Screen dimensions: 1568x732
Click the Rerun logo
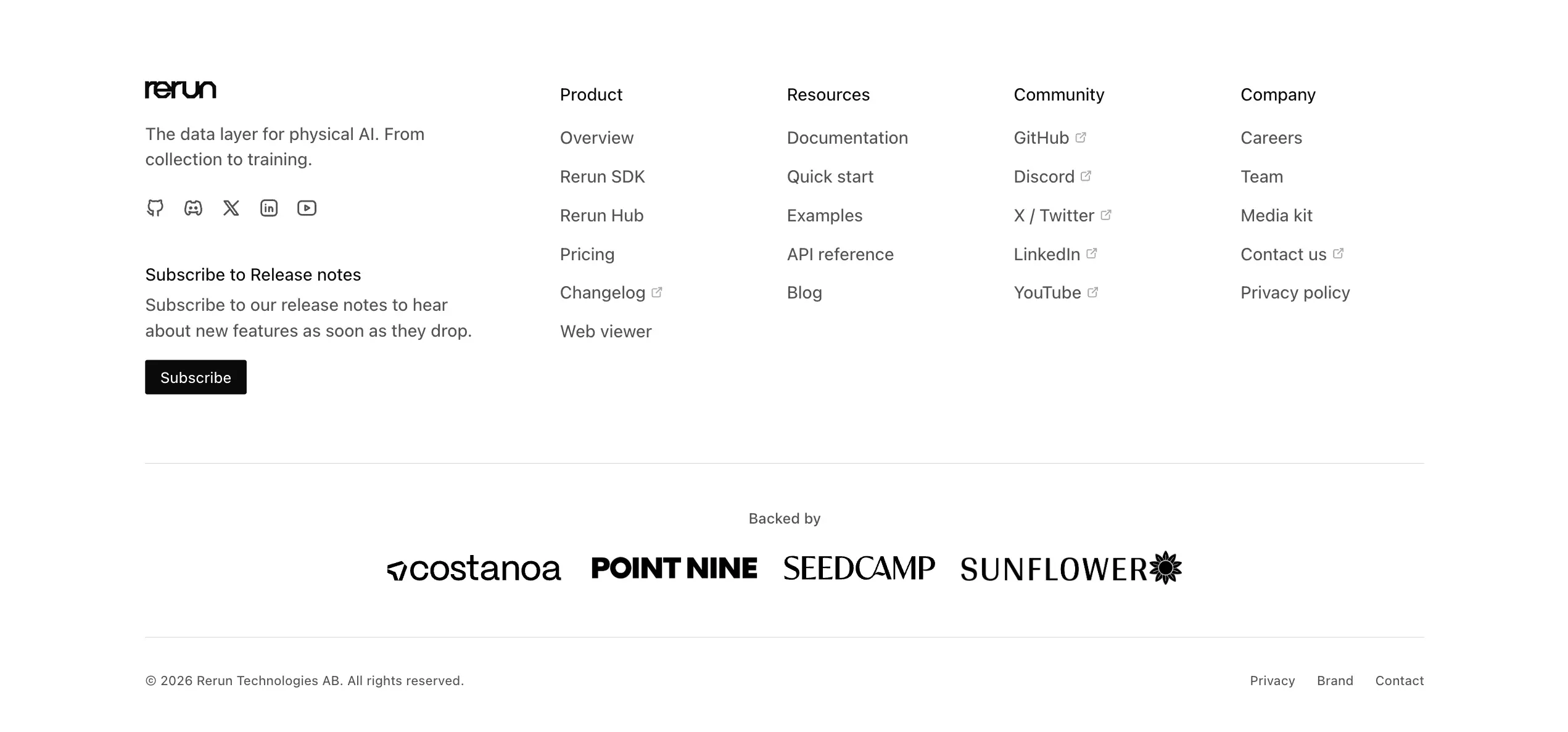pos(181,89)
